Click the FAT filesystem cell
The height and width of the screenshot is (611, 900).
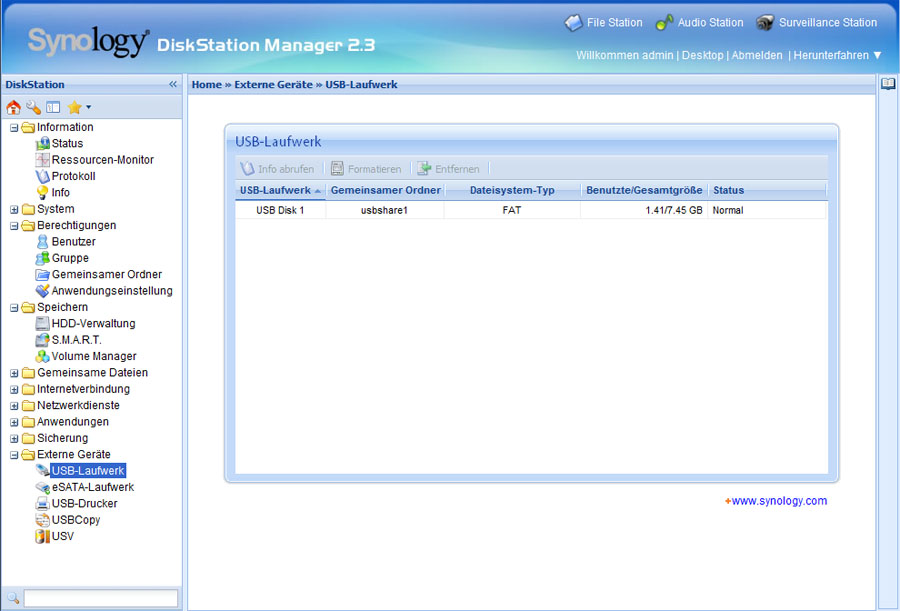pyautogui.click(x=512, y=210)
